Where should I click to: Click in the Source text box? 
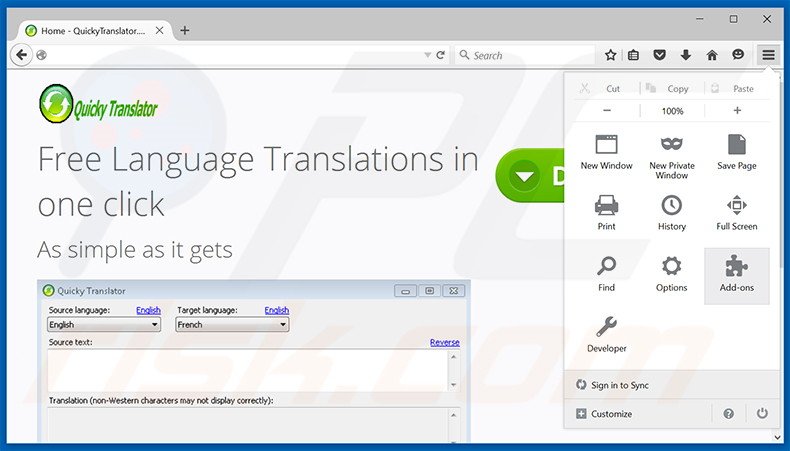tap(247, 370)
